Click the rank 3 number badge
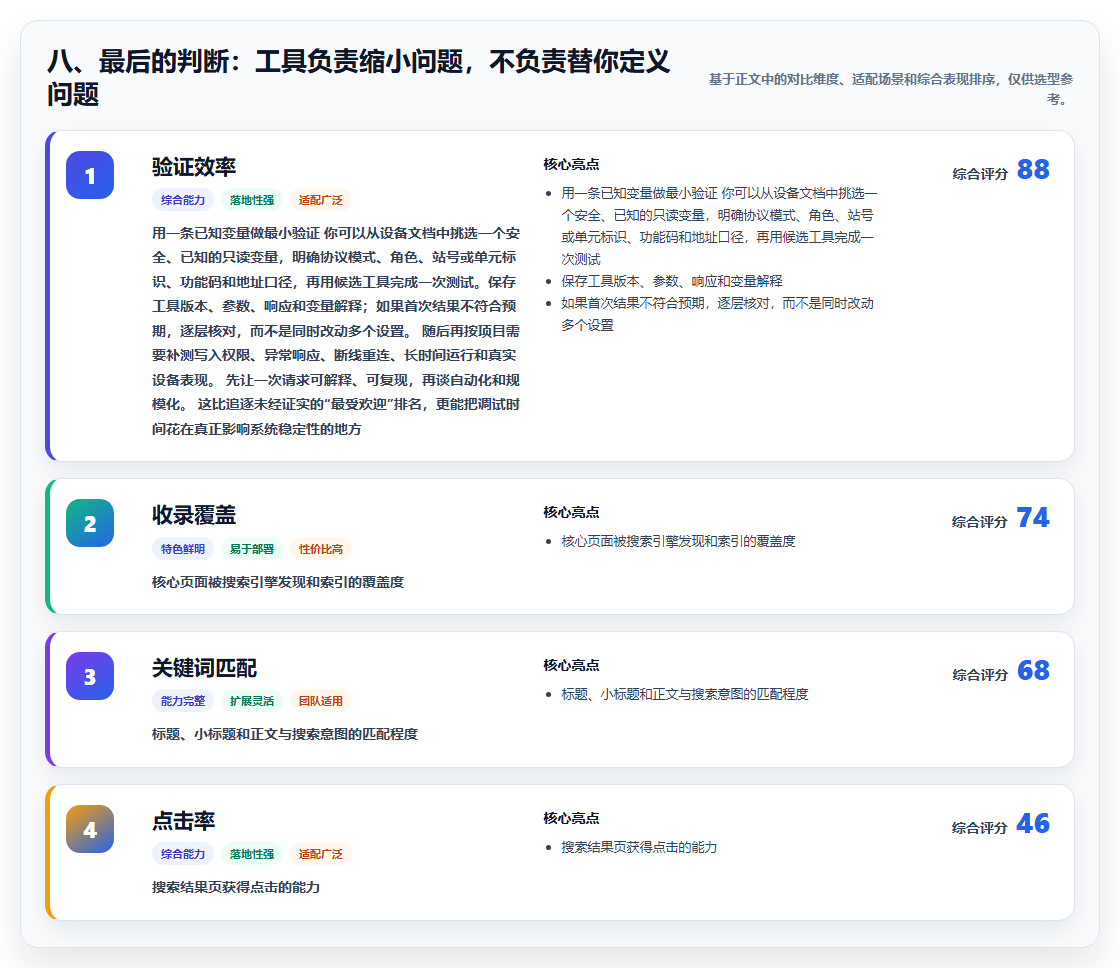1120x968 pixels. (x=90, y=676)
